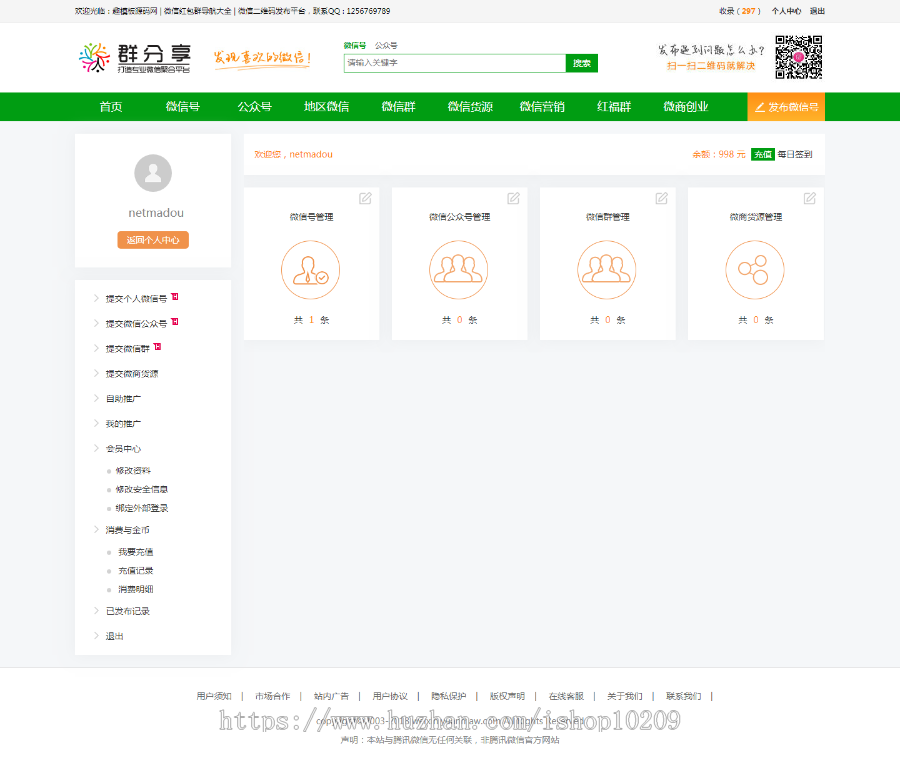Select the 公众号 search type option

click(386, 45)
